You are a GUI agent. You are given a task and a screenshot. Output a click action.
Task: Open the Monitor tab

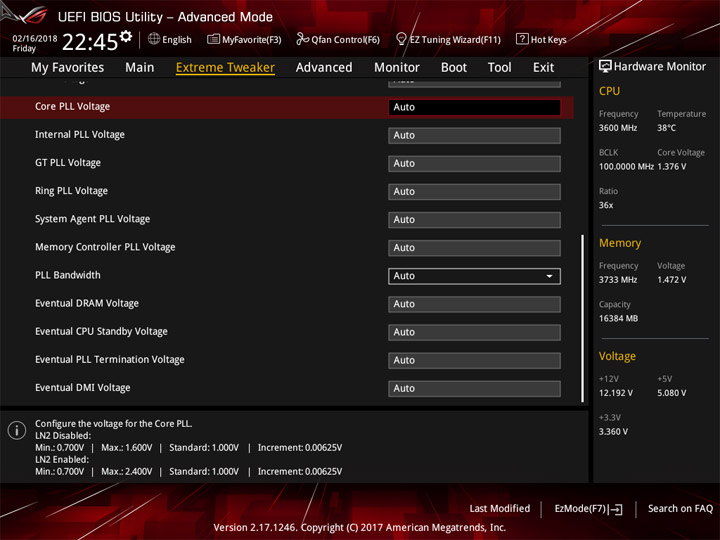tap(397, 68)
